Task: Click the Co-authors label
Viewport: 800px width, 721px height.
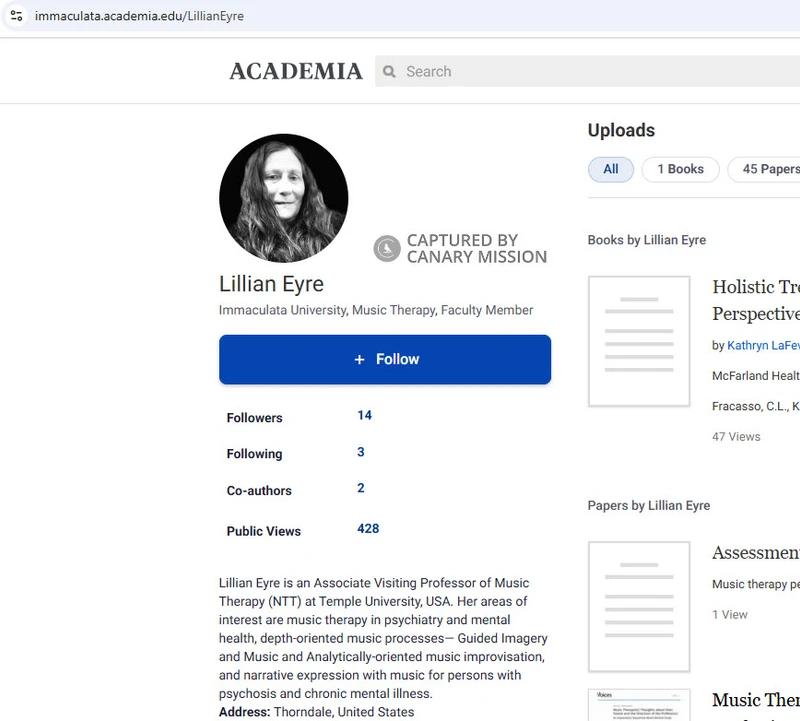Action: (259, 491)
